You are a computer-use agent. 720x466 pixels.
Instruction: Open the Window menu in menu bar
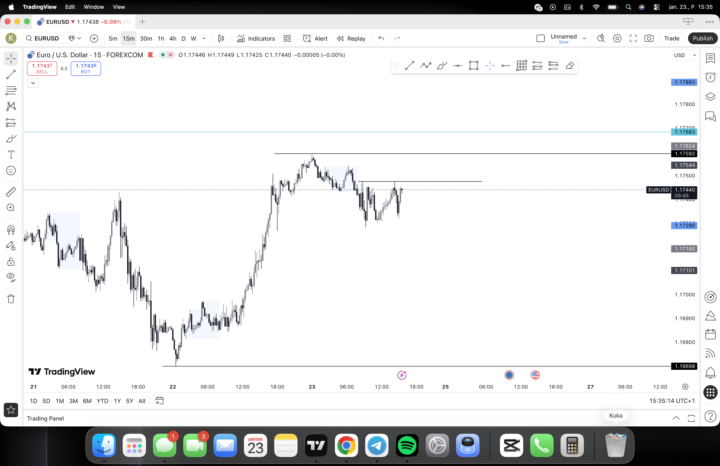[x=94, y=7]
